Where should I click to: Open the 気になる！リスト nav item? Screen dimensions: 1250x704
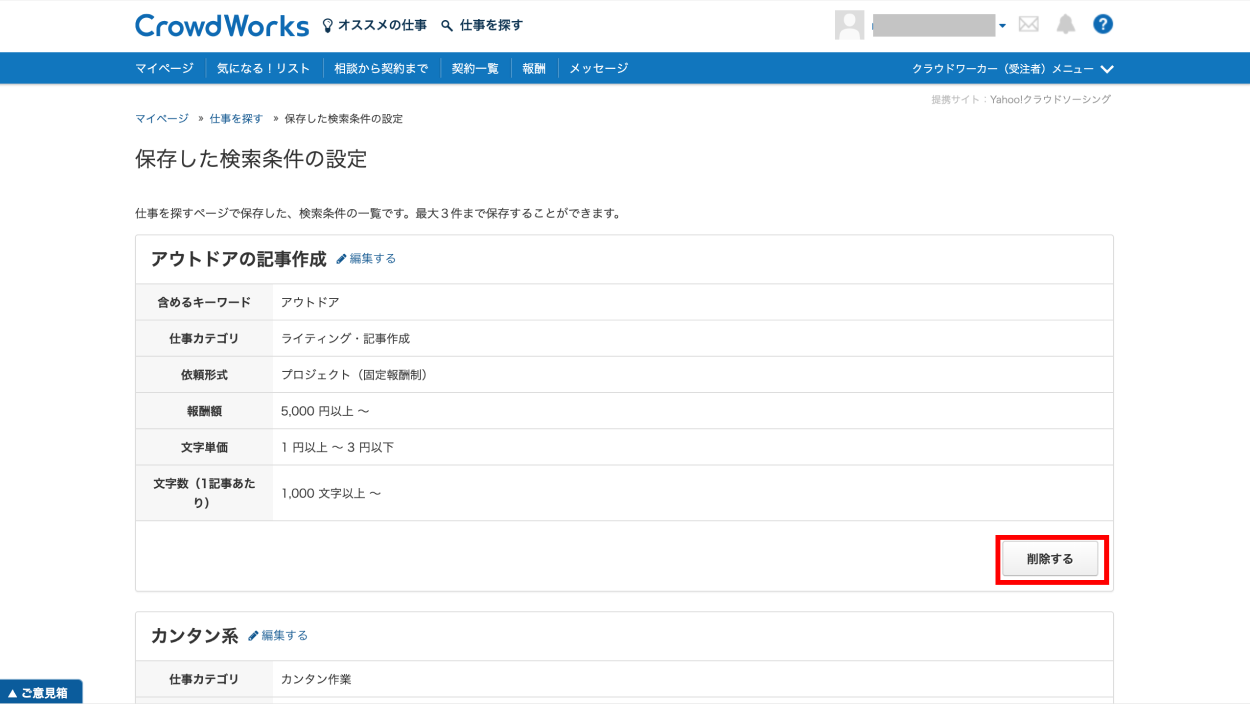(263, 69)
